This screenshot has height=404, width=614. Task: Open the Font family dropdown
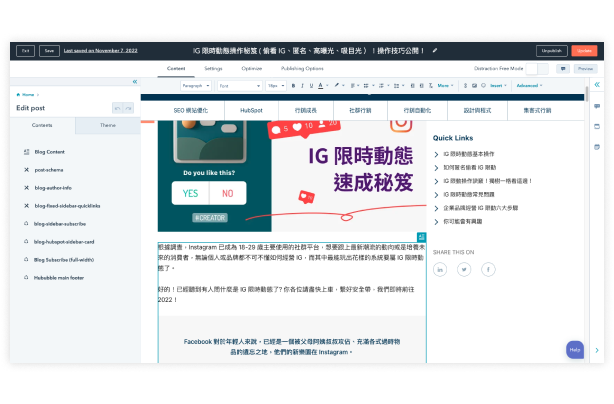tap(239, 86)
